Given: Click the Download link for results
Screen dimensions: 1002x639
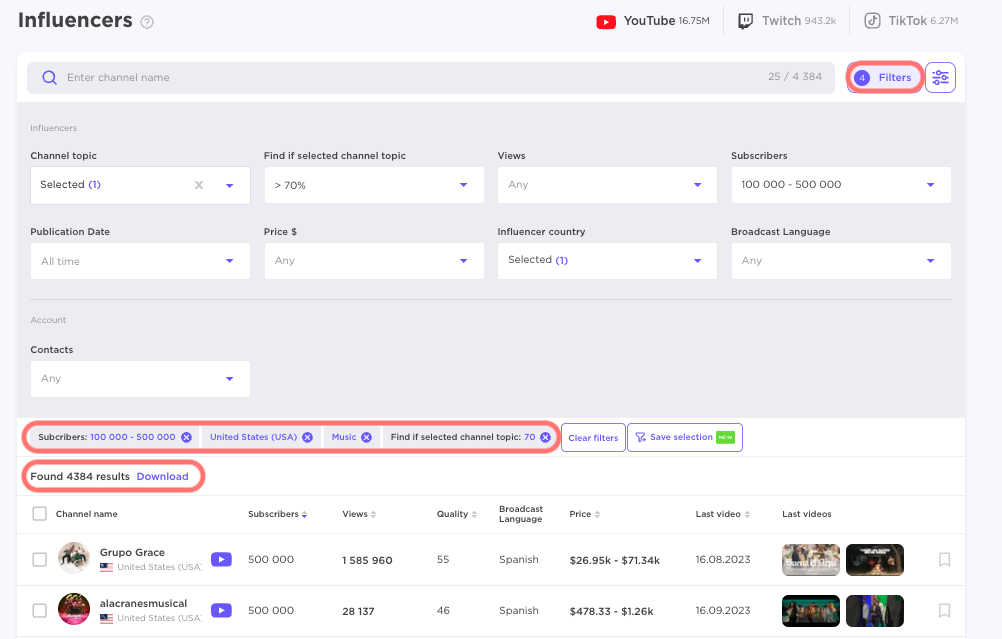Looking at the screenshot, I should pos(162,476).
